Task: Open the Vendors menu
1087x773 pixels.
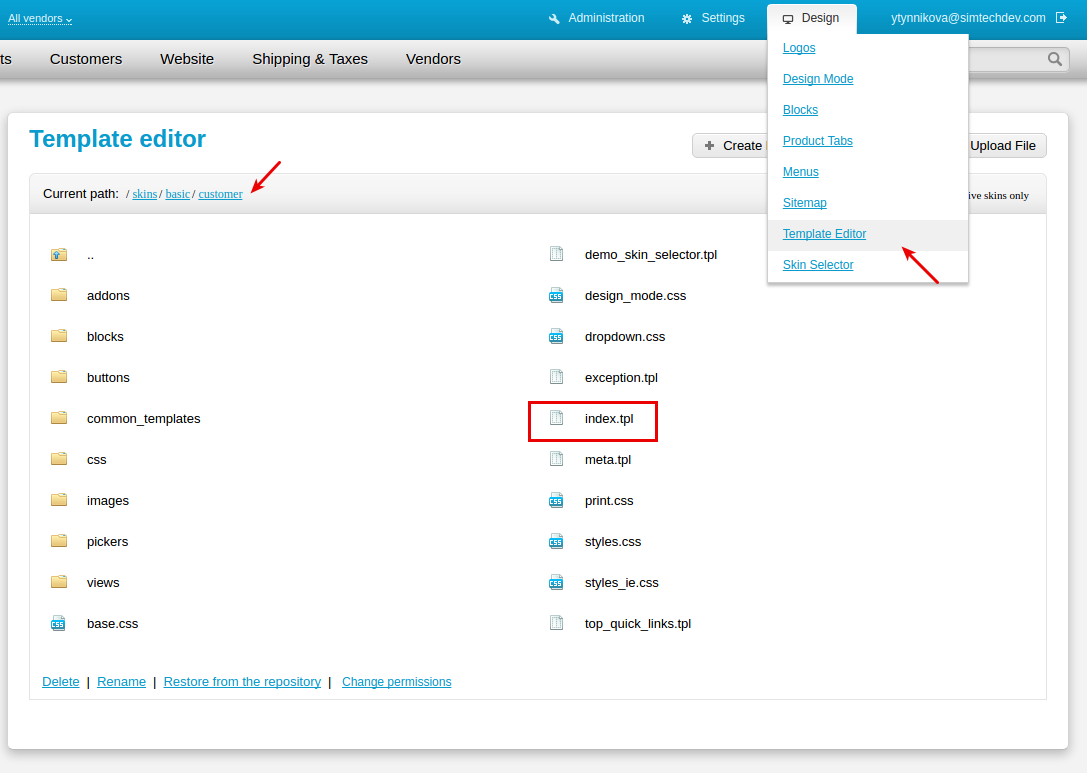Action: tap(433, 59)
